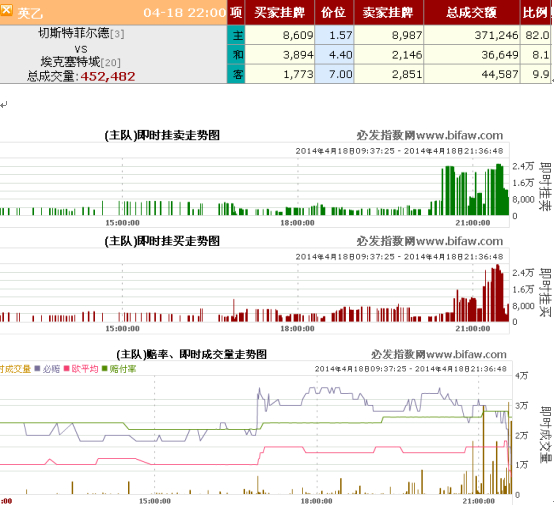
Task: Click seller listing value 2,146
Action: pos(407,55)
